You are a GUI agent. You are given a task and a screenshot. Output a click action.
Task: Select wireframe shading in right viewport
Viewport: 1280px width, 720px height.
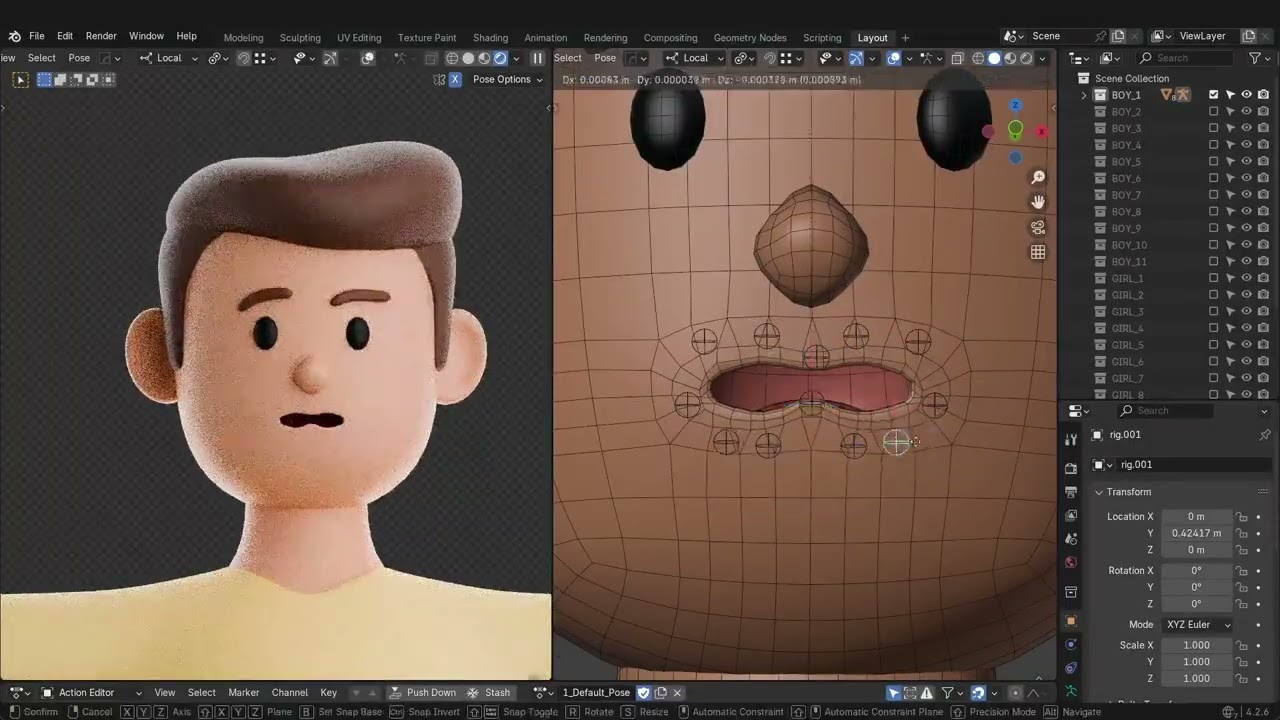click(x=978, y=58)
